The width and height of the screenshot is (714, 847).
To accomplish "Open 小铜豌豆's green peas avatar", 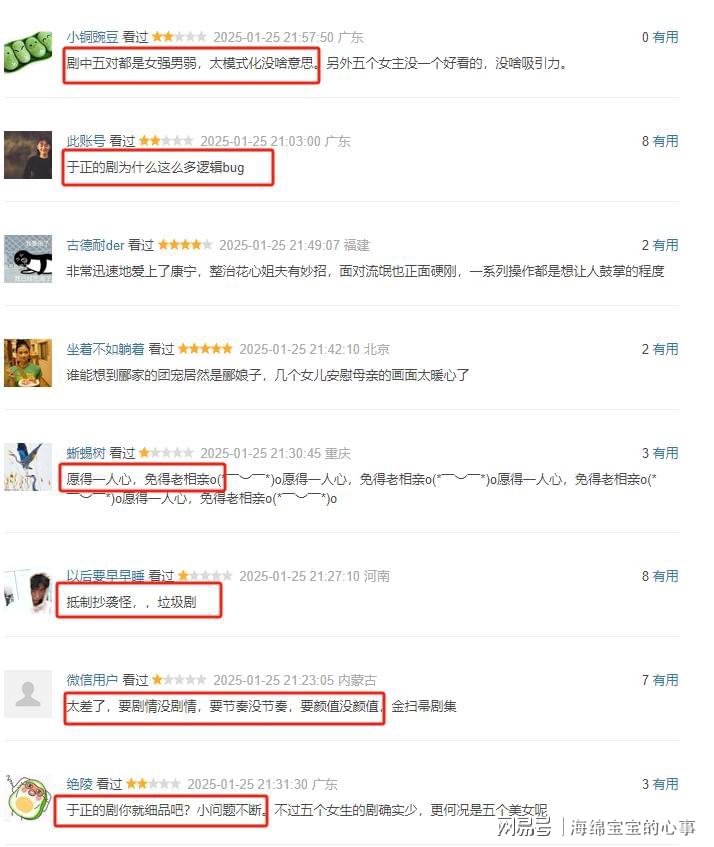I will click(x=28, y=52).
